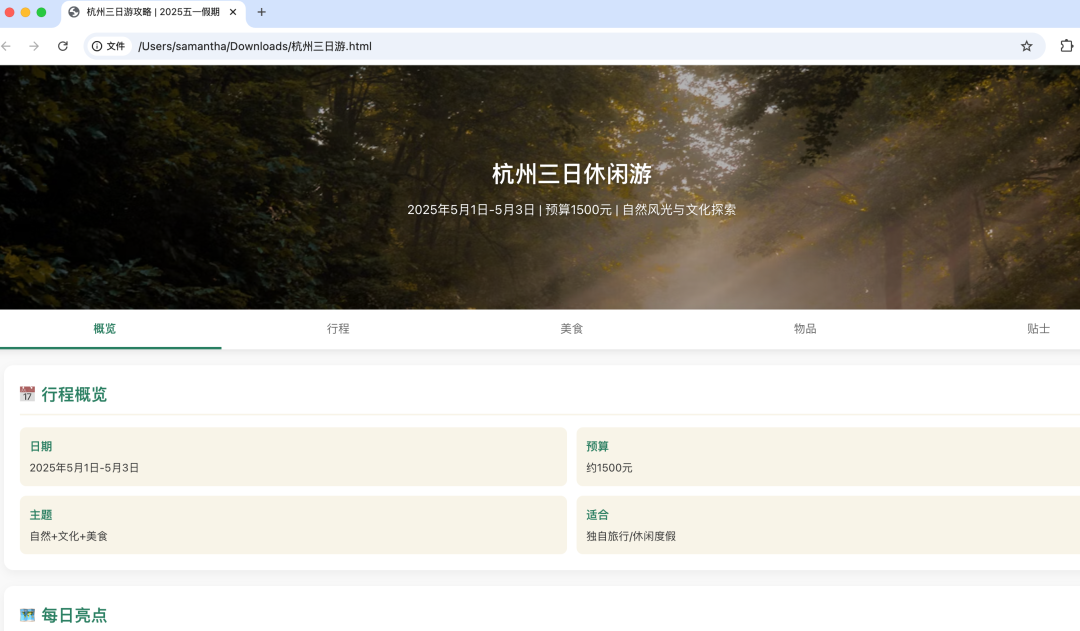This screenshot has width=1080, height=631.
Task: Click the calendar icon beside 行程概览
Action: pos(27,394)
